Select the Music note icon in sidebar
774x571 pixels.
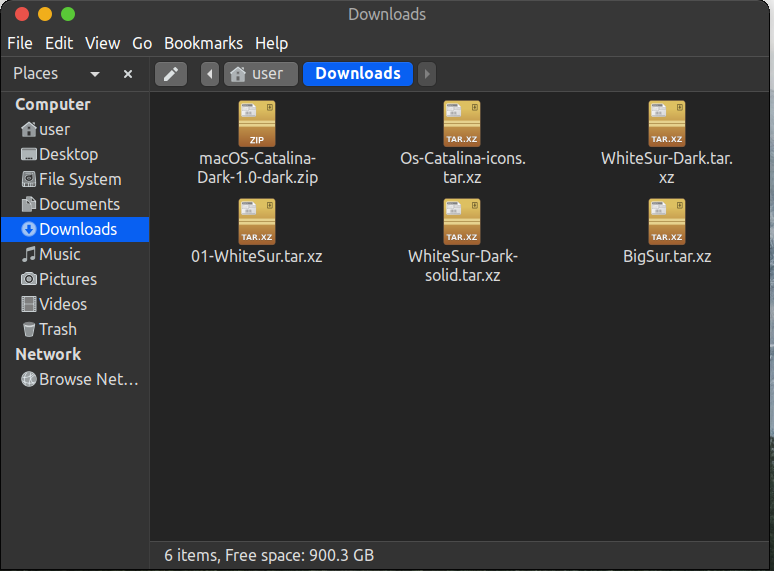(29, 254)
